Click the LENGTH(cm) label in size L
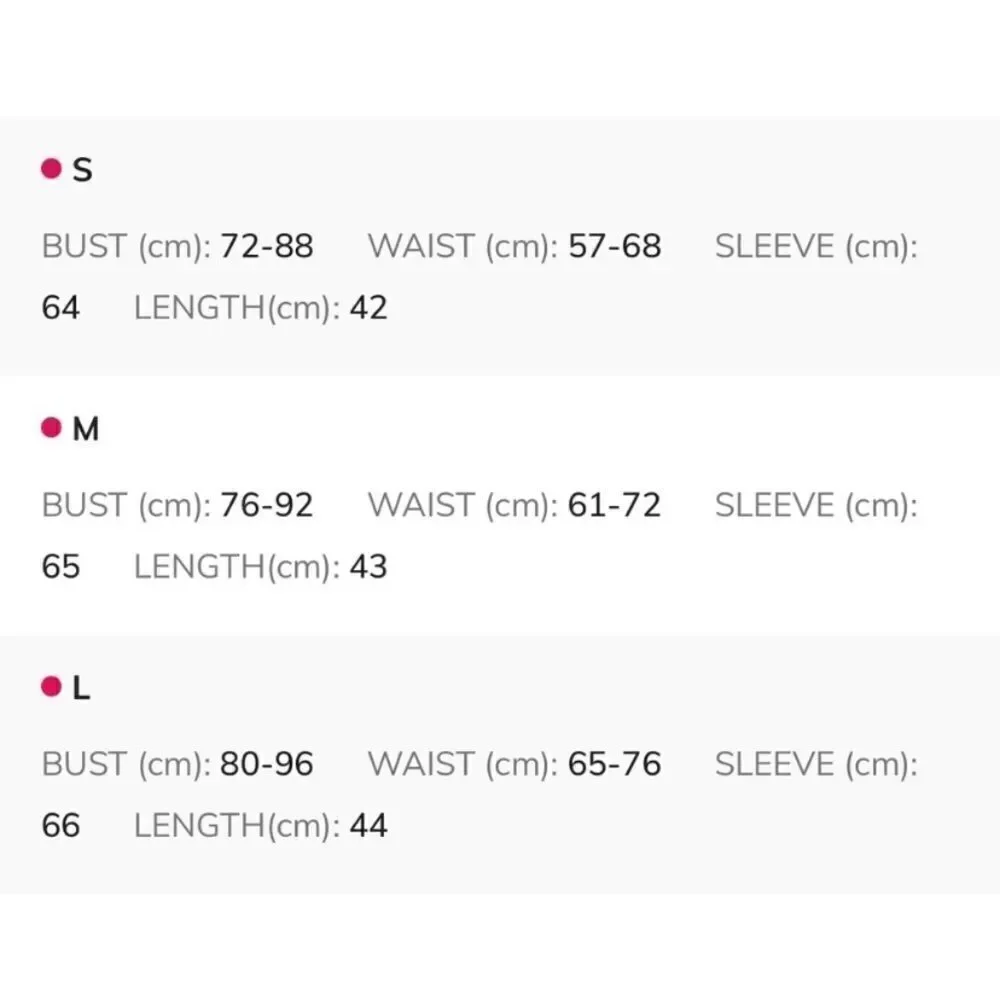The image size is (1000, 1000). pos(237,826)
